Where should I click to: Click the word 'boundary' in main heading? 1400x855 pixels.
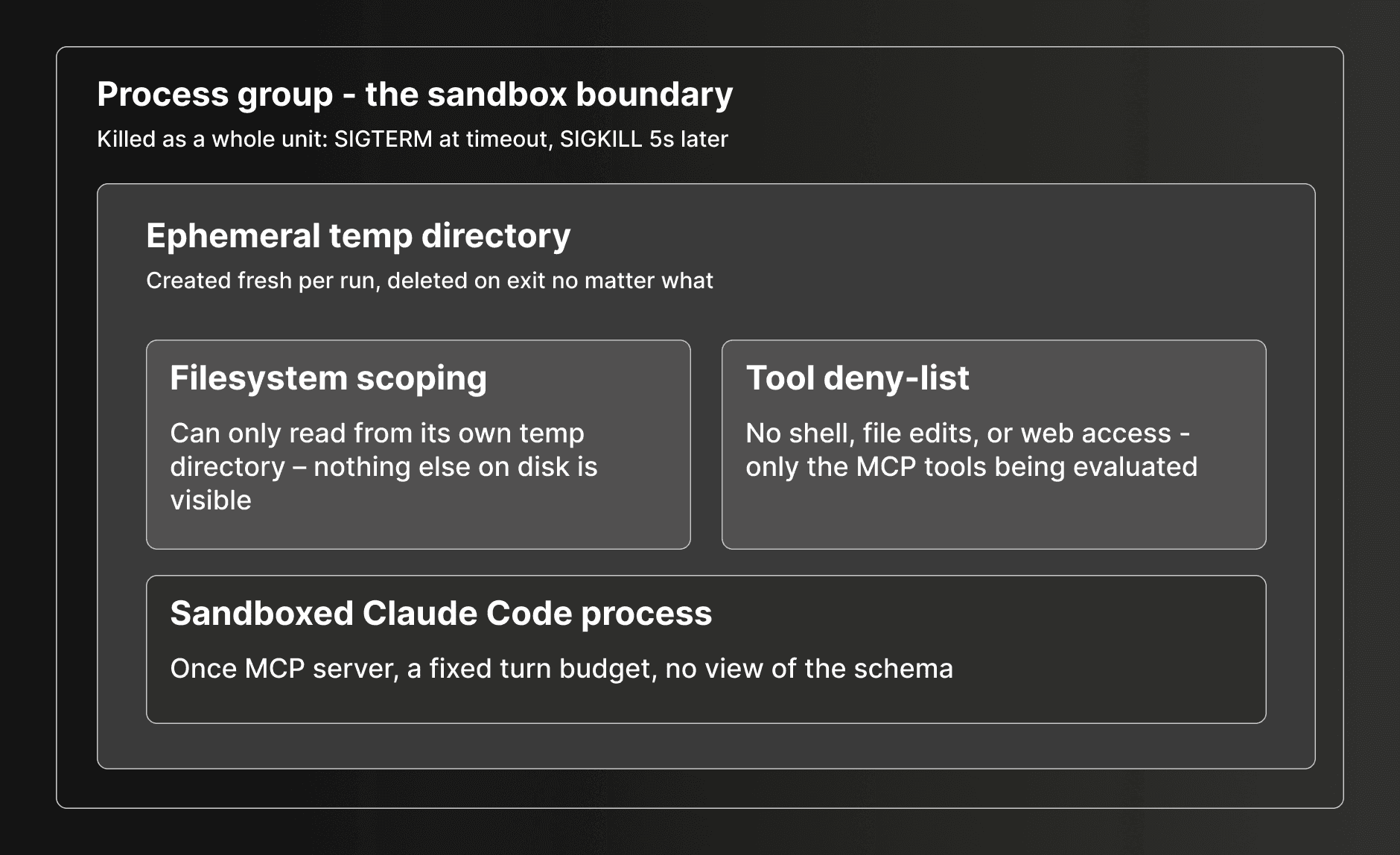pos(655,95)
